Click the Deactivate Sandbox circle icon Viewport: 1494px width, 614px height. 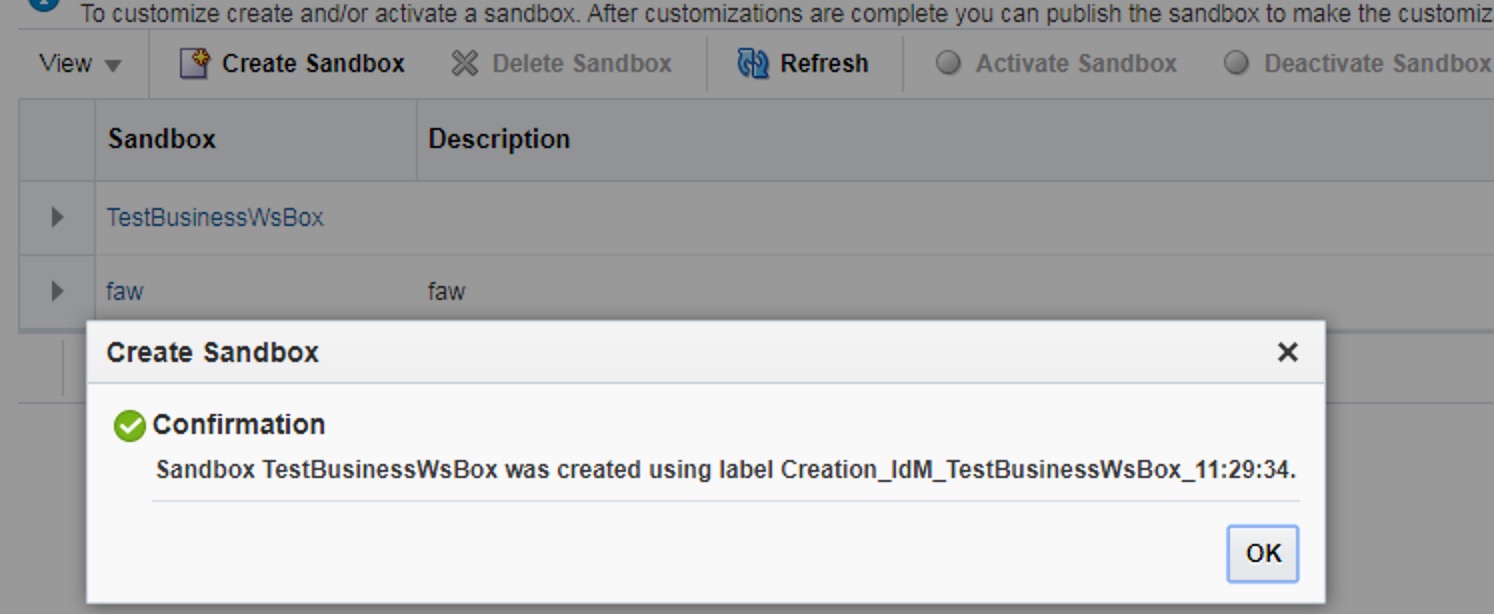tap(1237, 63)
